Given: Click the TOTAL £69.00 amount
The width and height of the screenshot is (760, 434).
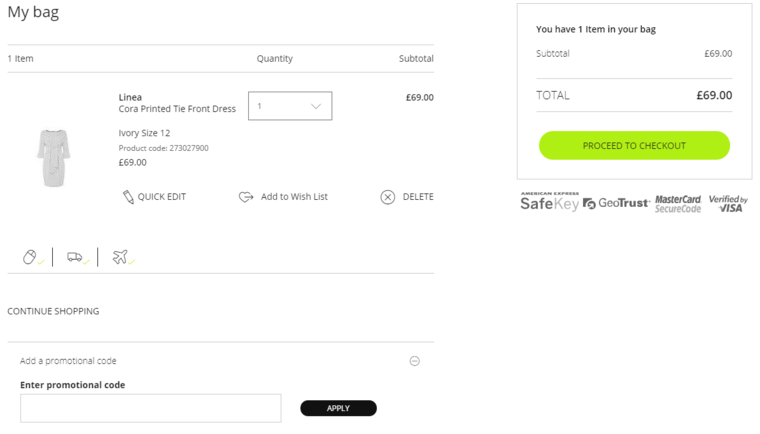Looking at the screenshot, I should tap(714, 96).
